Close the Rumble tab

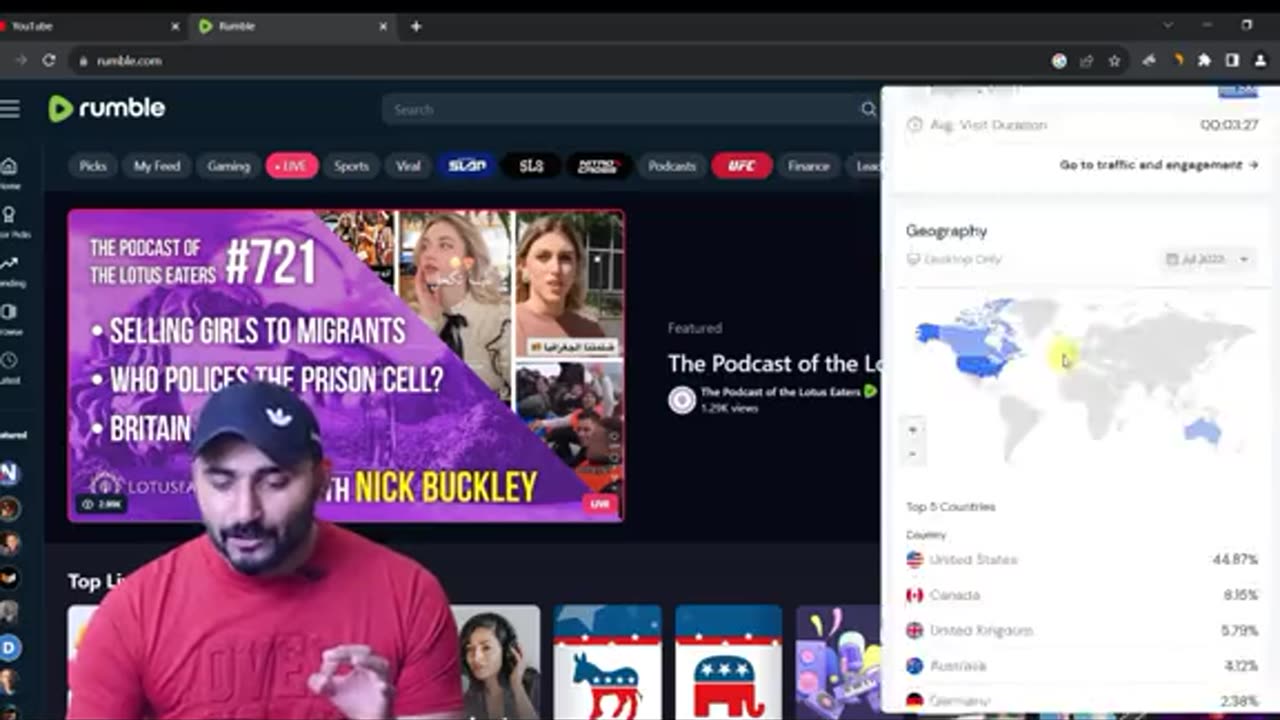(x=383, y=26)
